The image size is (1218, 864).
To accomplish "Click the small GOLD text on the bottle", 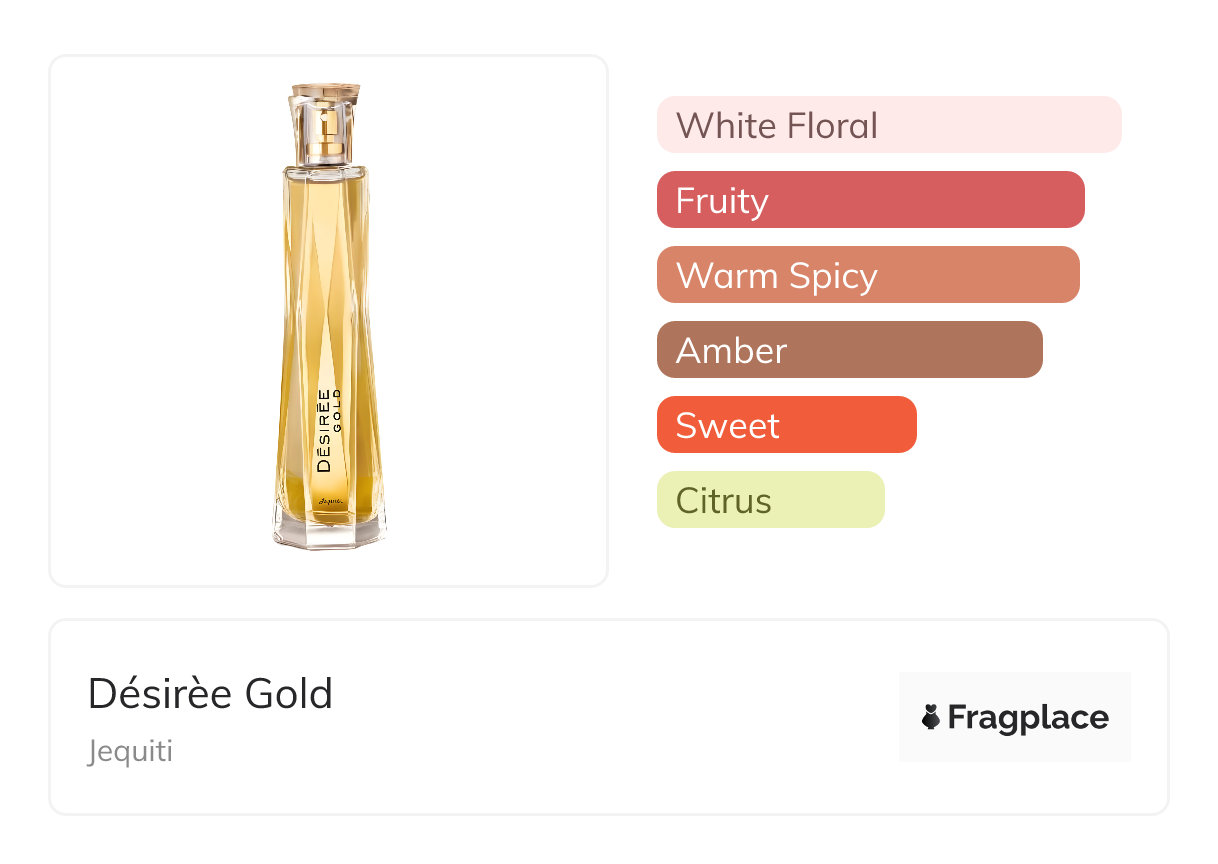I will click(338, 410).
